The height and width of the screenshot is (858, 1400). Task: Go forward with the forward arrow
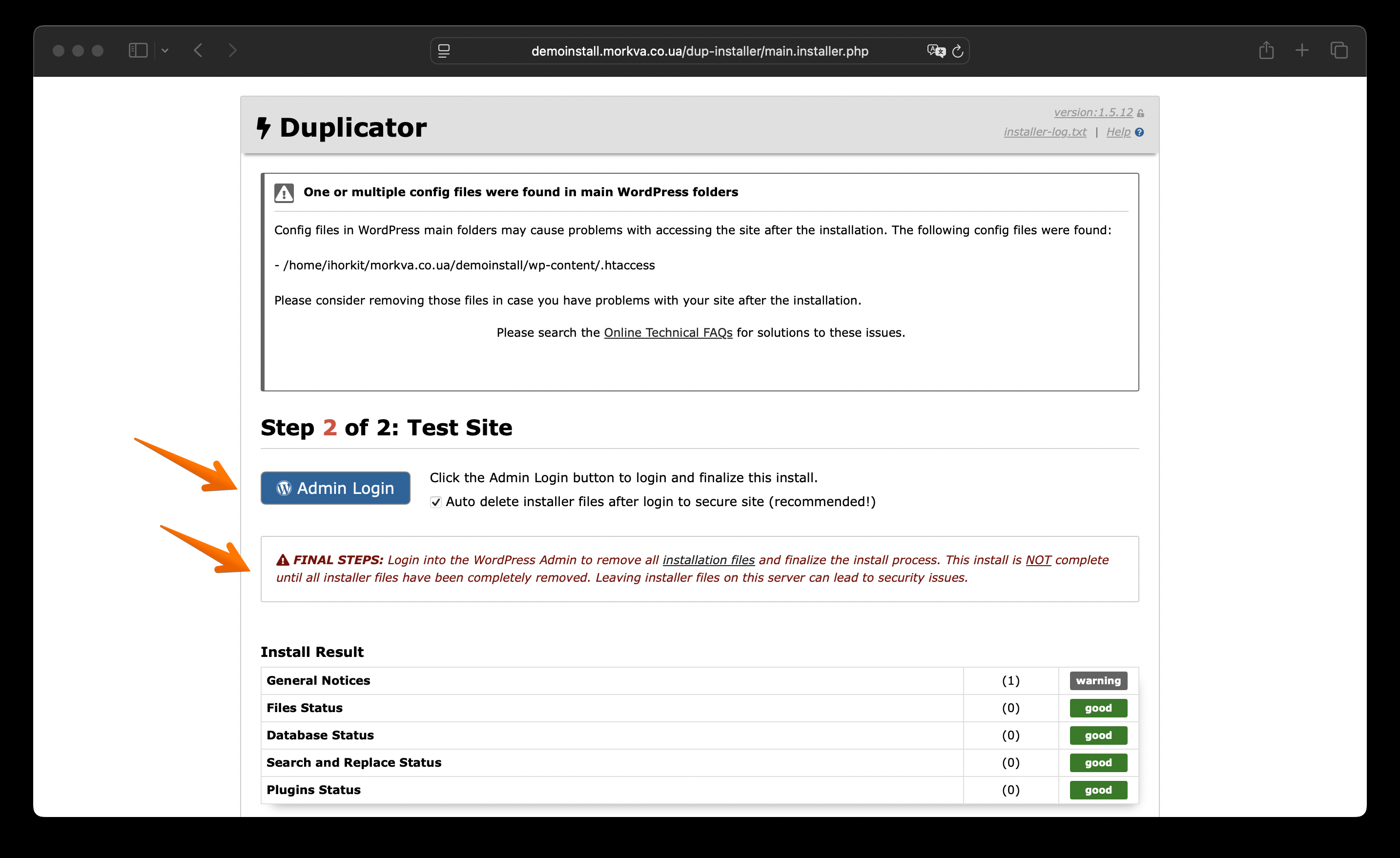click(x=232, y=51)
